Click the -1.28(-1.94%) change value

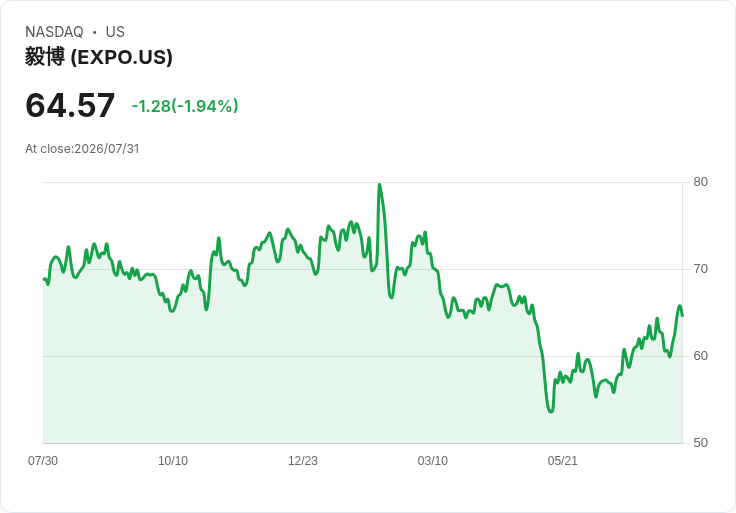[x=185, y=106]
